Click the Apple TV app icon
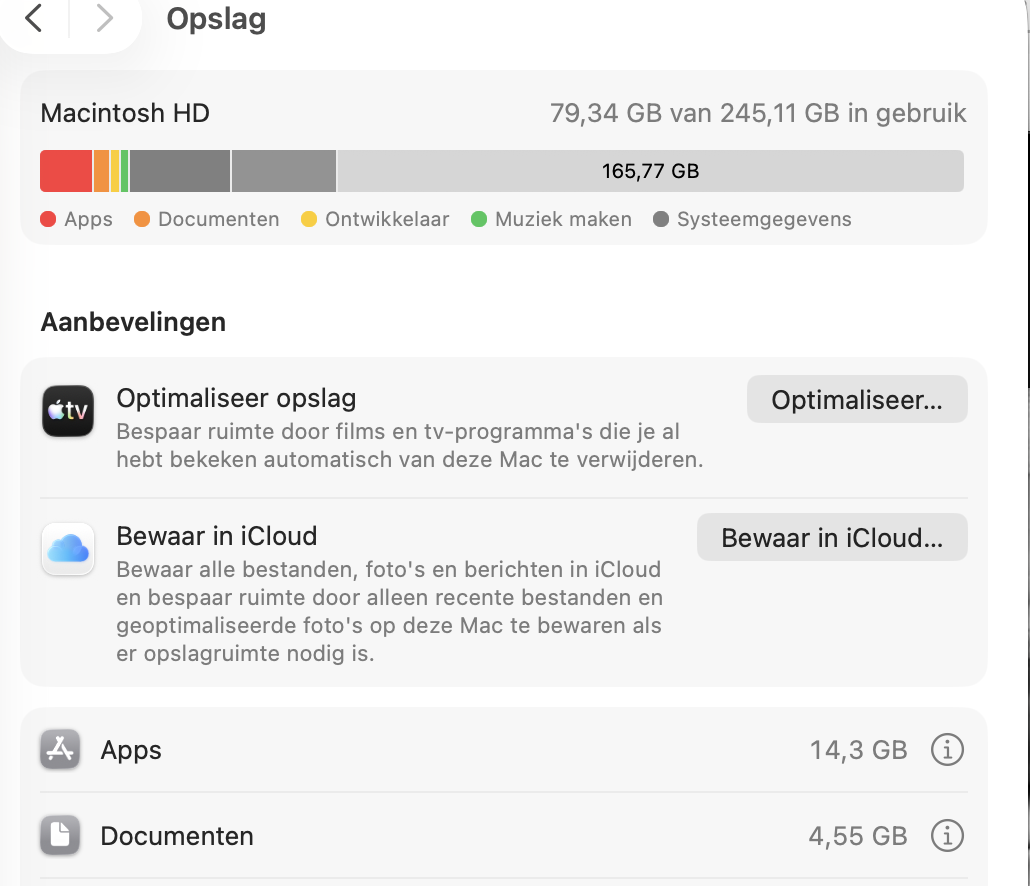The height and width of the screenshot is (886, 1030). [x=68, y=411]
